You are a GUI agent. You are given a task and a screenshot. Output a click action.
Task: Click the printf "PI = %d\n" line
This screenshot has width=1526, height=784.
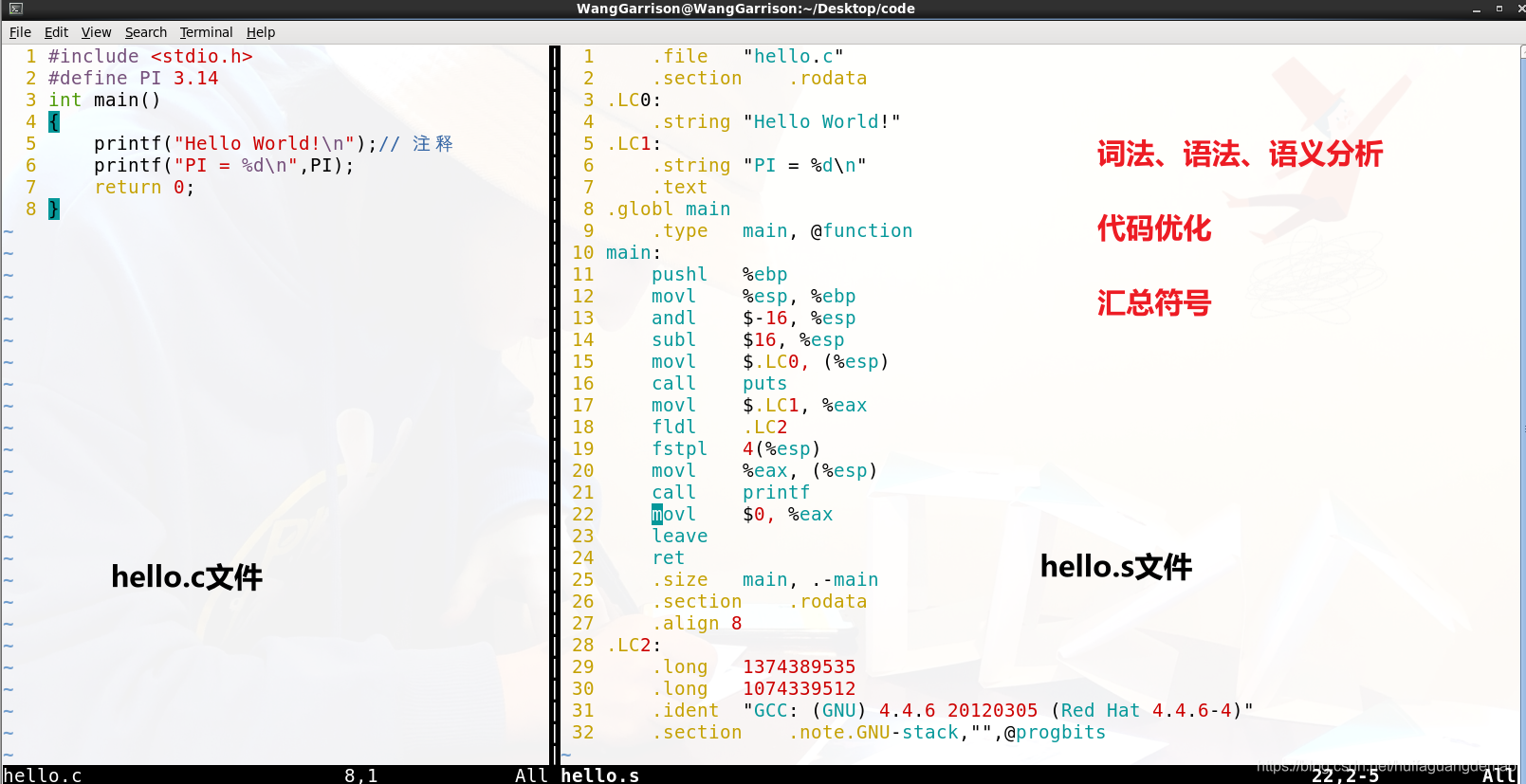[x=224, y=165]
